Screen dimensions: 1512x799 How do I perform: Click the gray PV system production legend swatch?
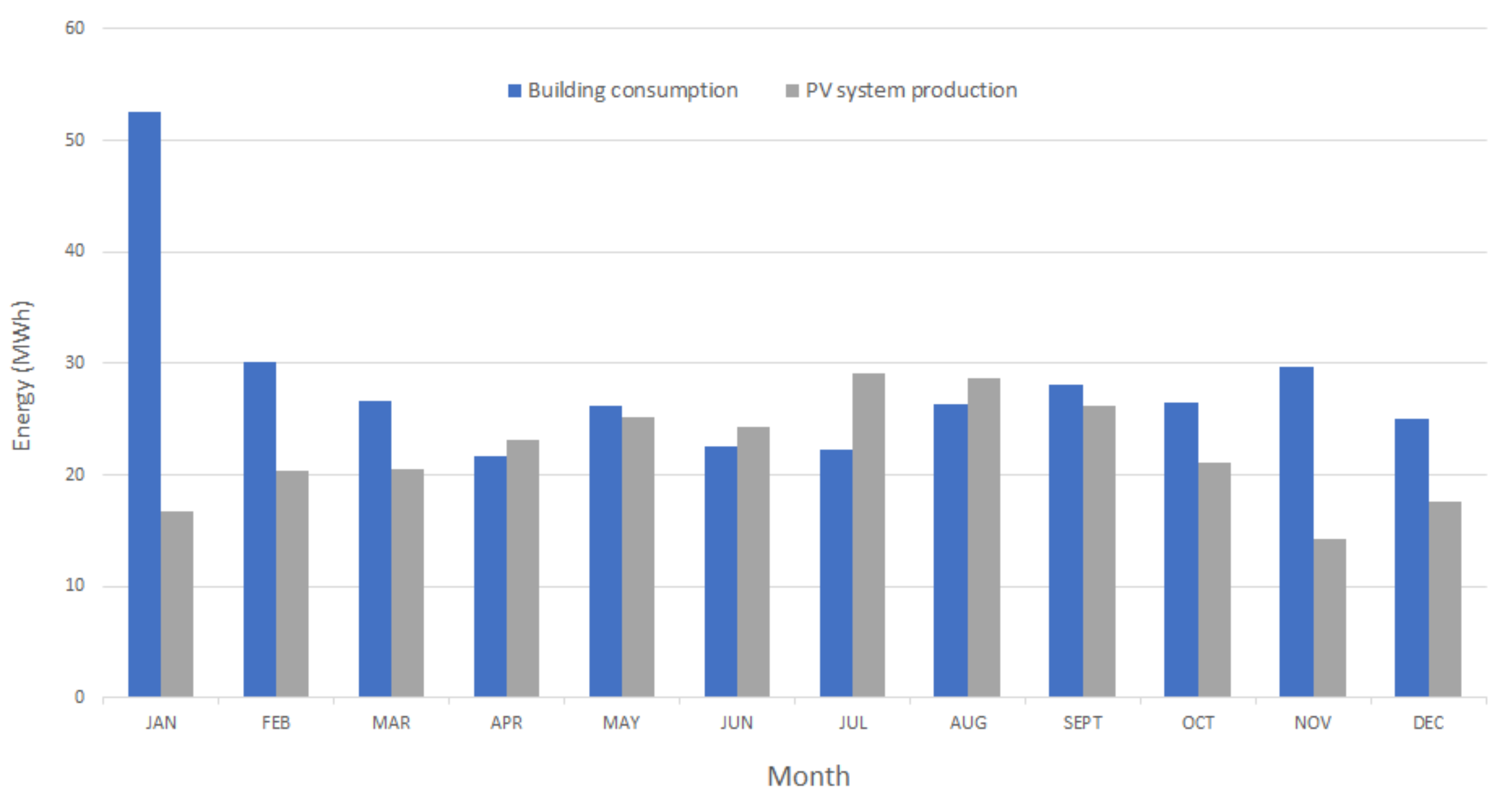[792, 90]
